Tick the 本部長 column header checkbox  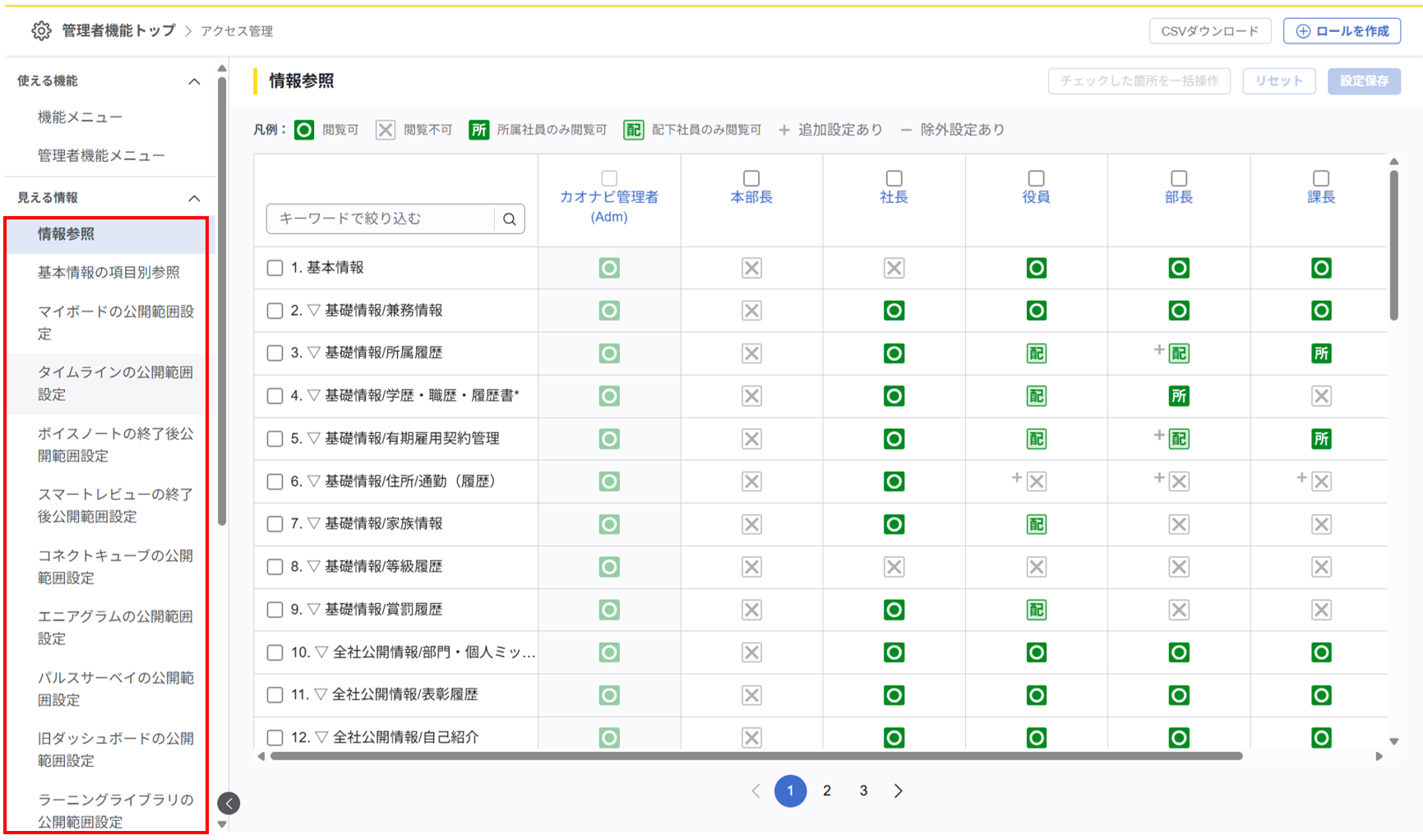pos(751,178)
